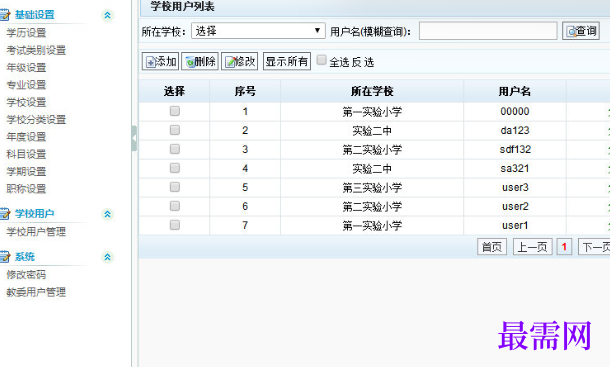Viewport: 610px width, 367px height.
Task: Open 考试类别设置 in the sidebar
Action: 36,50
